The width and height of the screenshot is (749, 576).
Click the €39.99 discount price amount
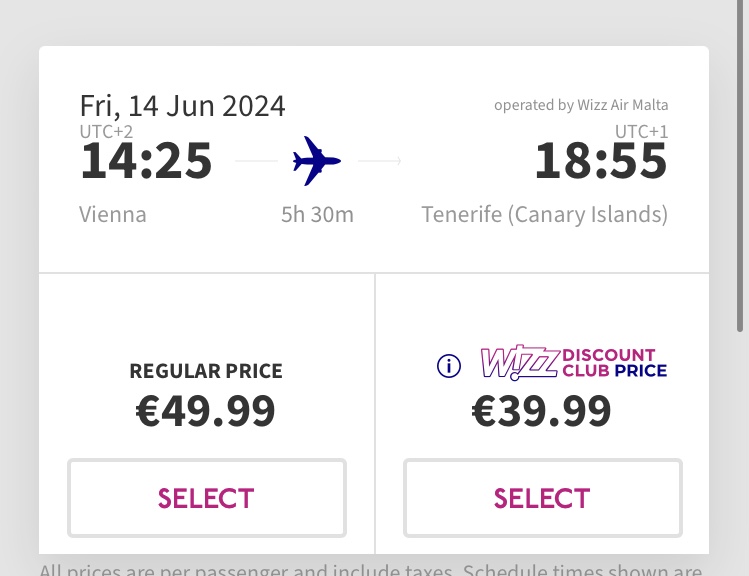tap(541, 411)
